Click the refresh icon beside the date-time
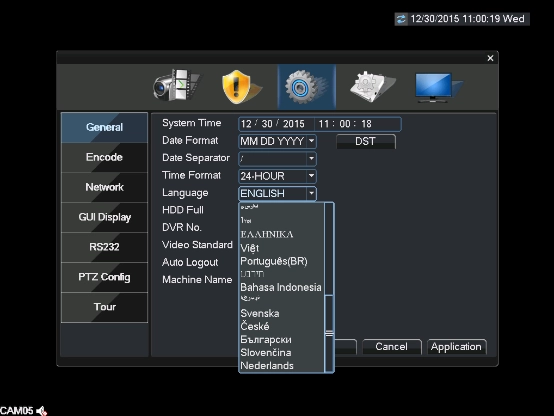 click(401, 19)
